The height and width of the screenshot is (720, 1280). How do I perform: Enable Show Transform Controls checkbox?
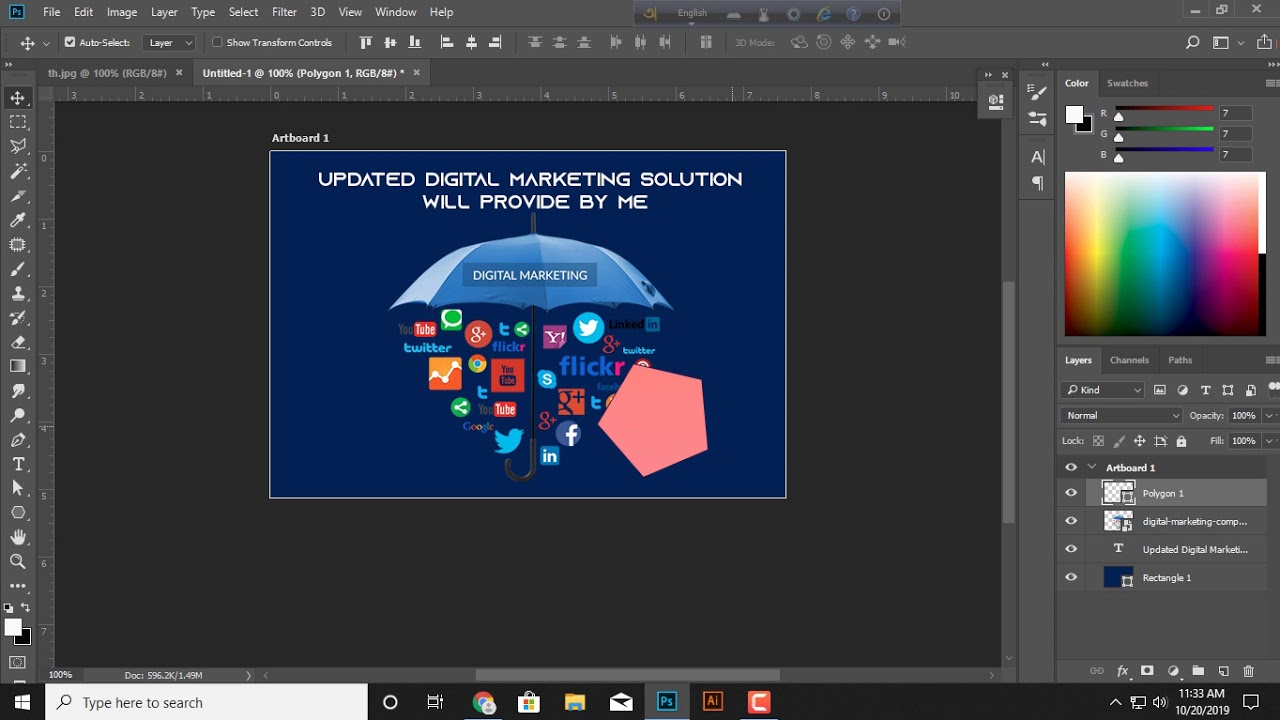(x=217, y=43)
